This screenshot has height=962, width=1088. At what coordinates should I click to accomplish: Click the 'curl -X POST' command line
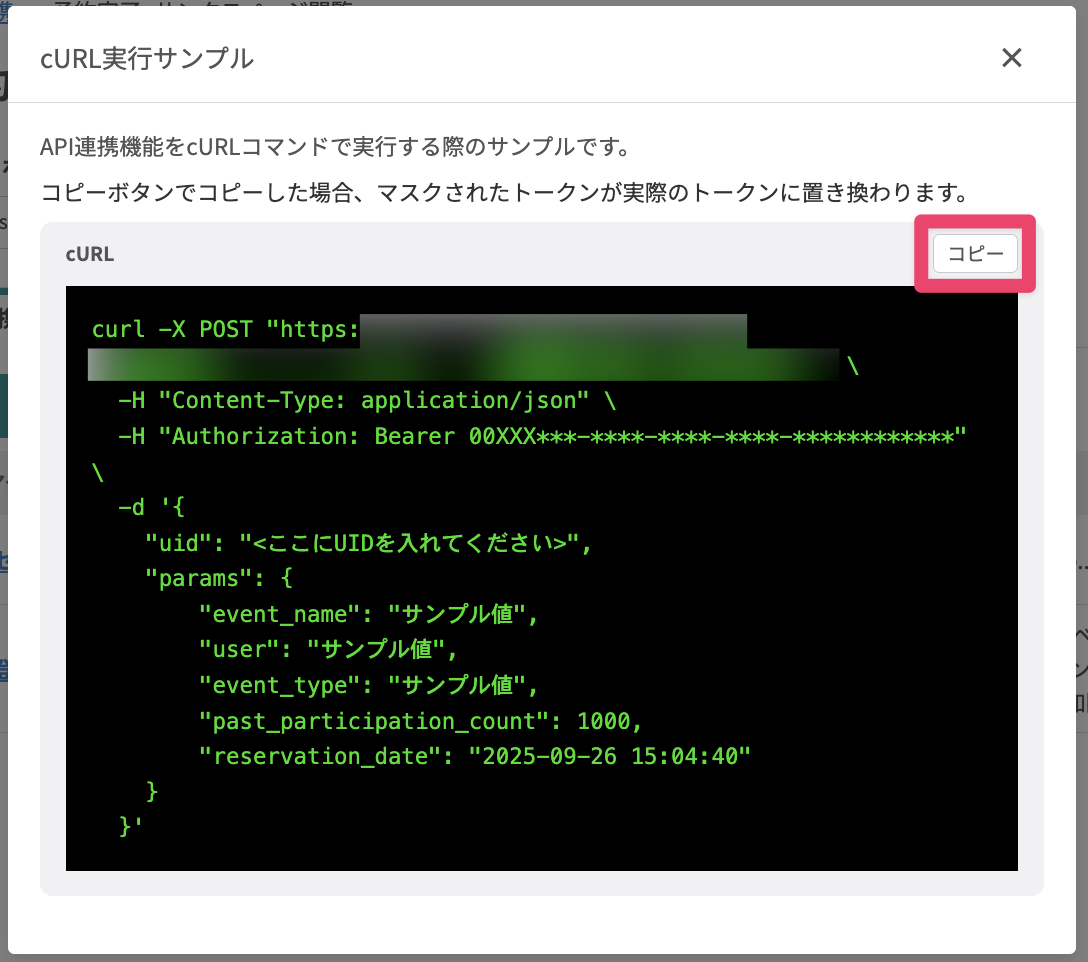[x=172, y=329]
